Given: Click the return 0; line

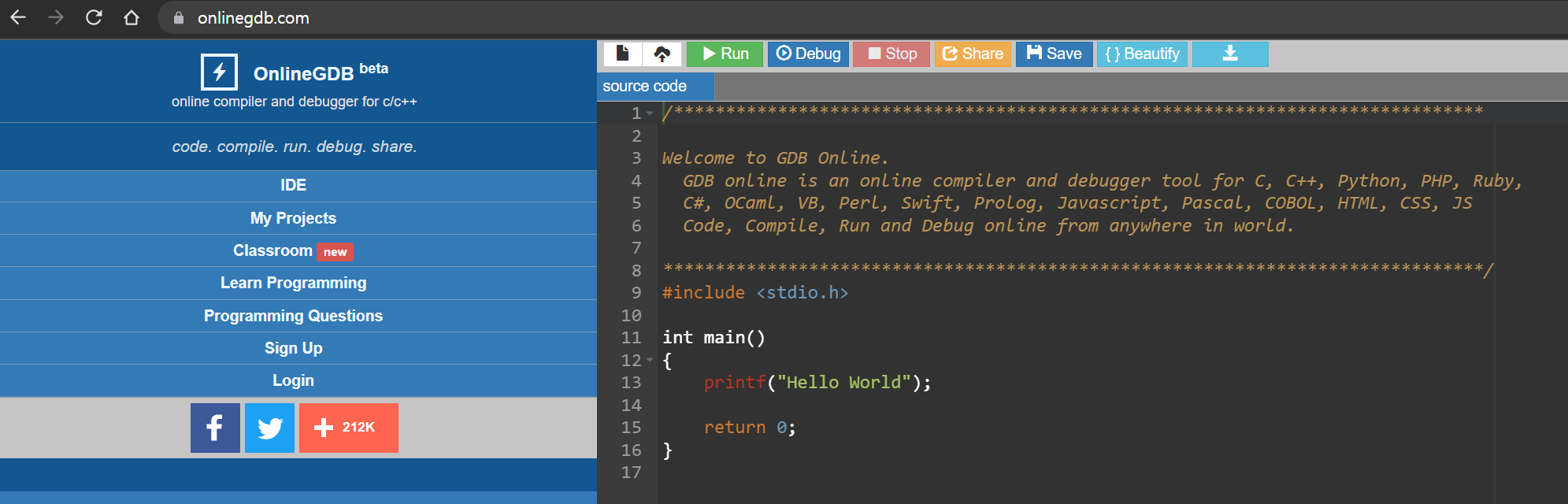Looking at the screenshot, I should 750,428.
